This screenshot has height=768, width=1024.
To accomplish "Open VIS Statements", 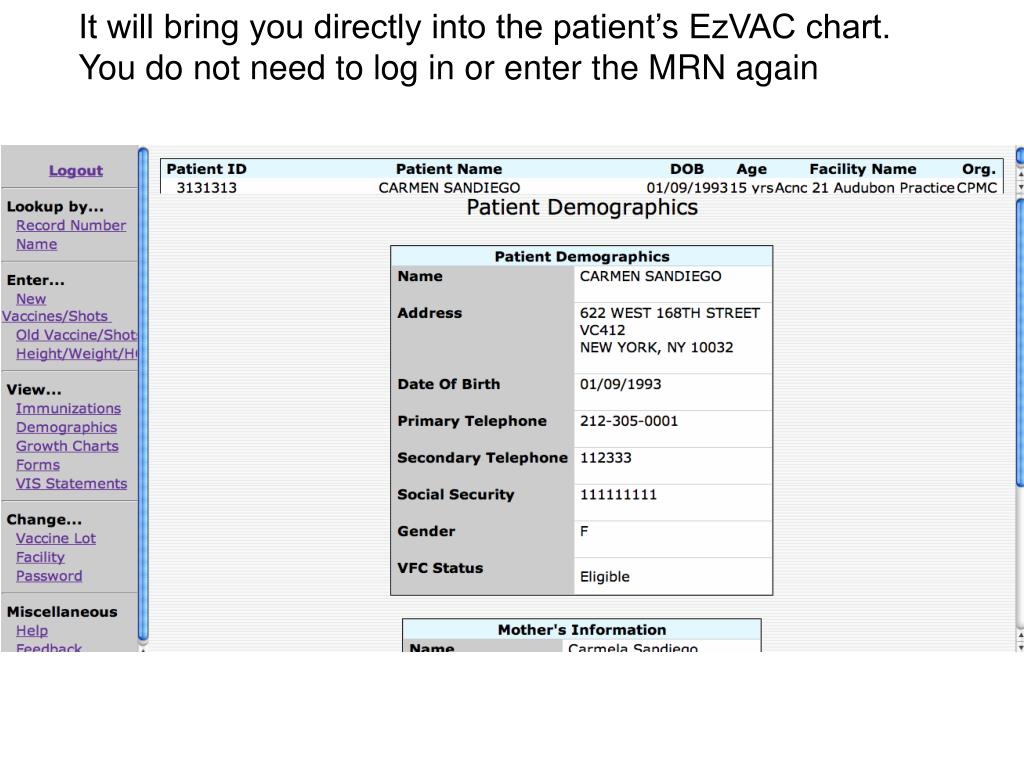I will click(x=71, y=484).
